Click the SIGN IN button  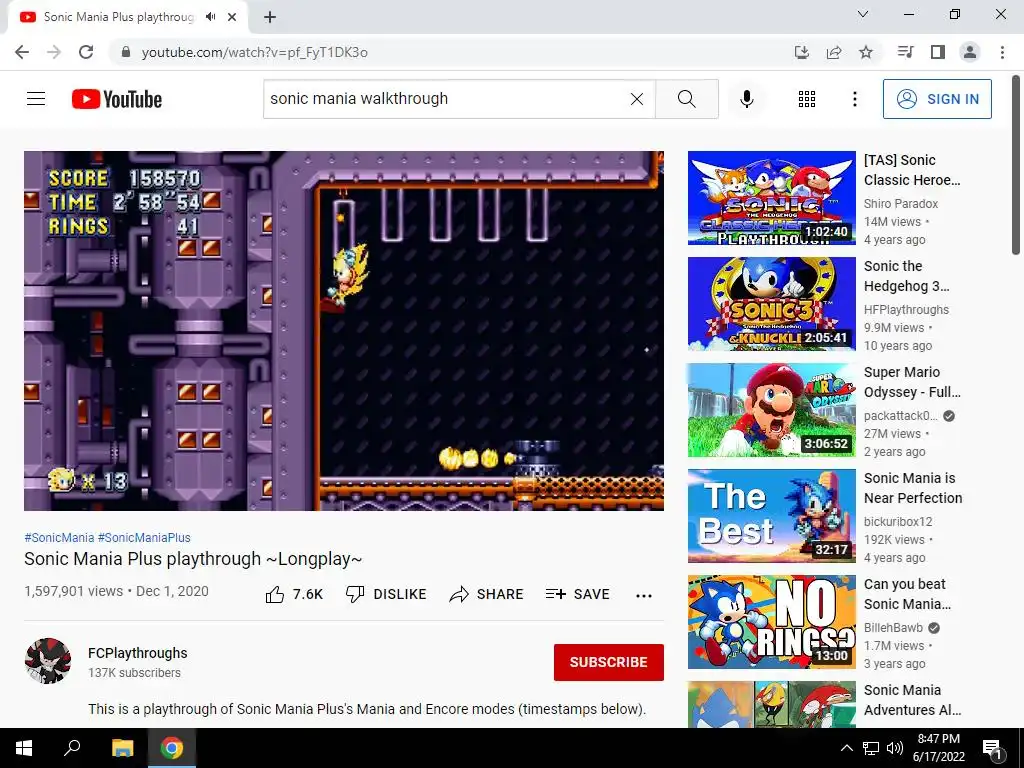[937, 99]
